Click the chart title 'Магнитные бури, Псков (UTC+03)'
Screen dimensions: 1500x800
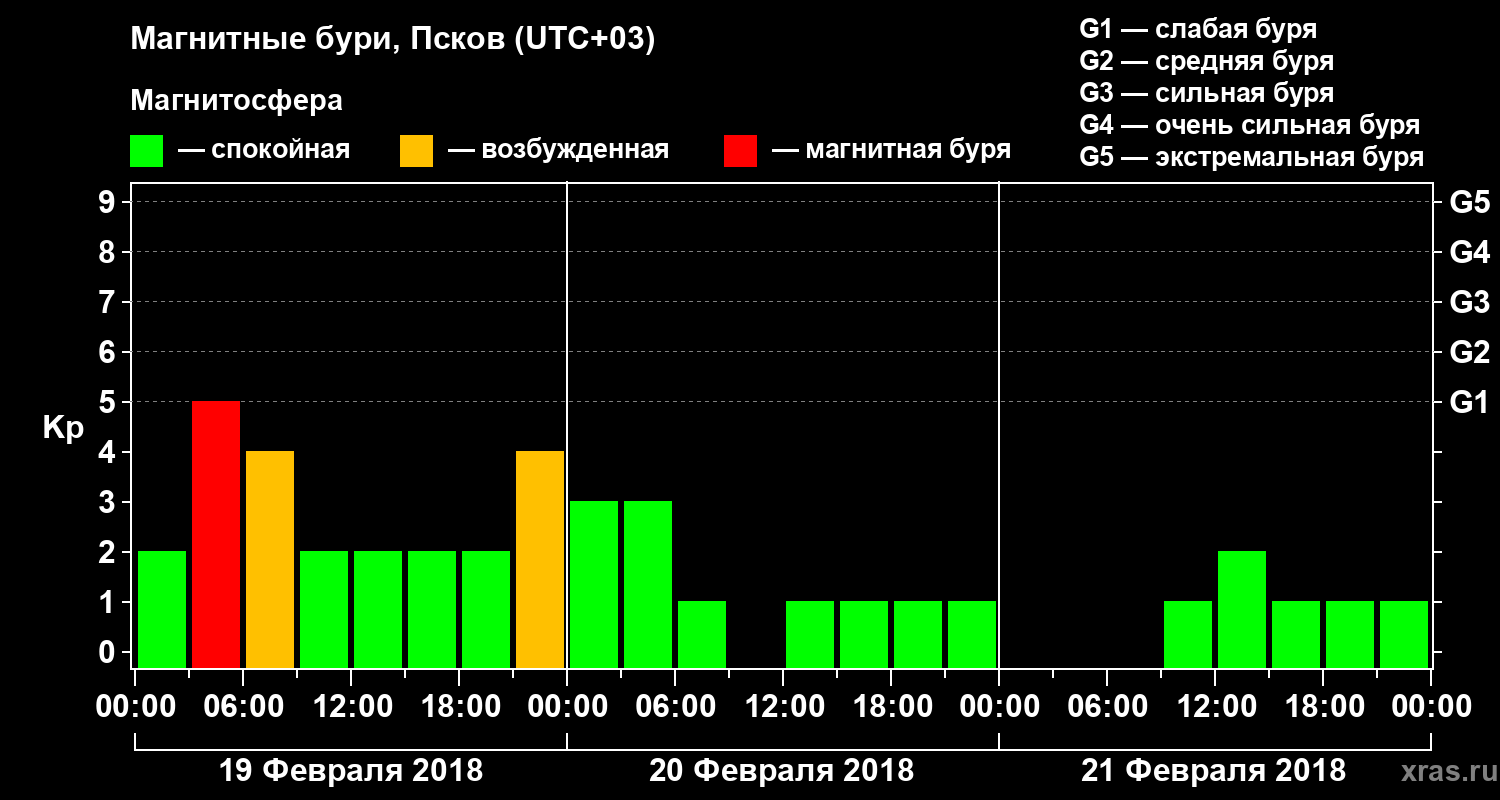[x=393, y=40]
